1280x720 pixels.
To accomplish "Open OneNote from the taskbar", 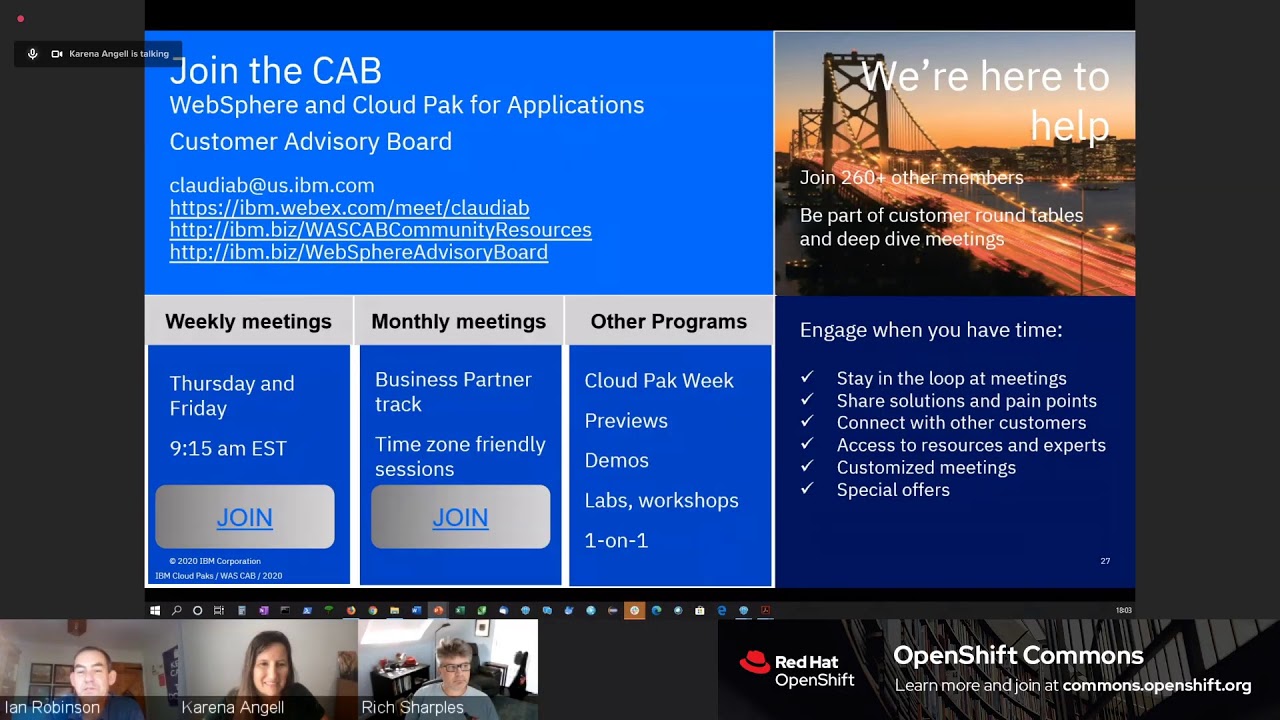I will [x=263, y=610].
